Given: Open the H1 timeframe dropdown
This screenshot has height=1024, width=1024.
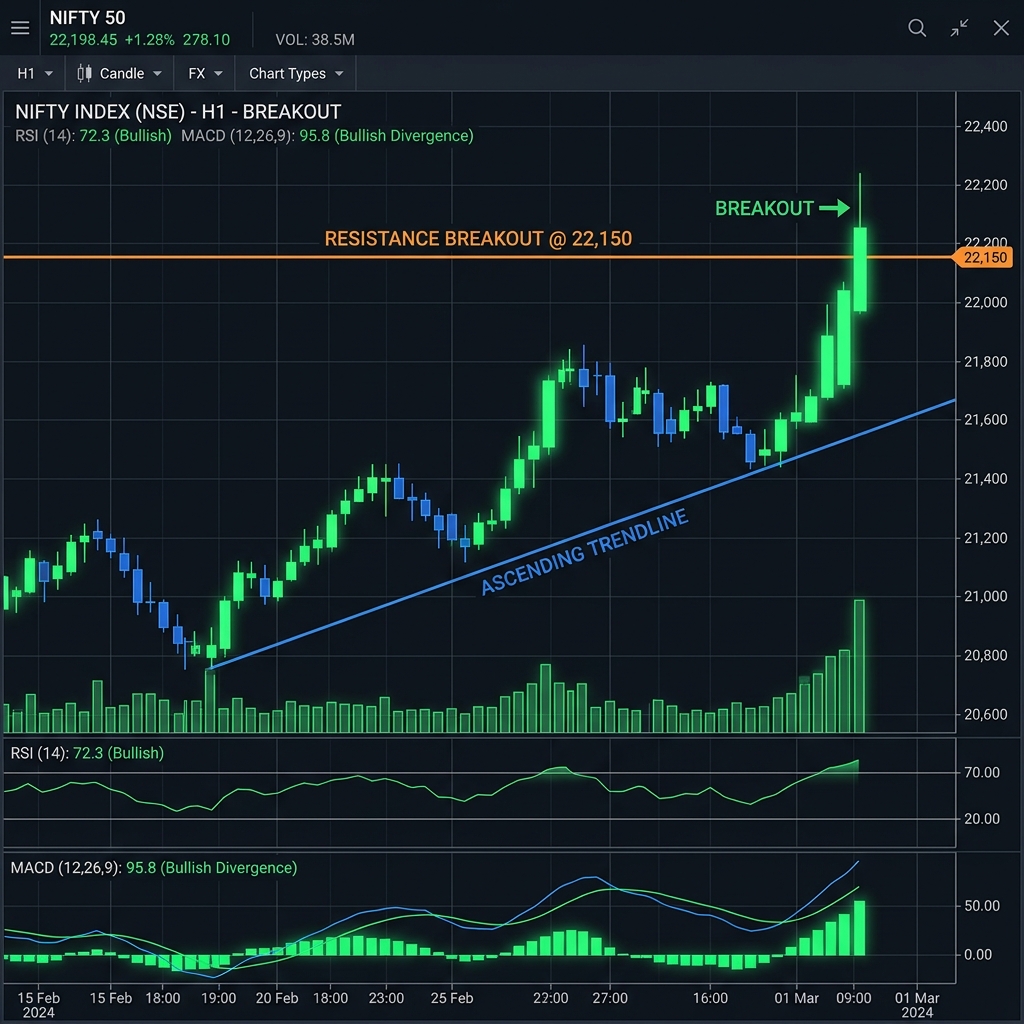Looking at the screenshot, I should pos(34,73).
